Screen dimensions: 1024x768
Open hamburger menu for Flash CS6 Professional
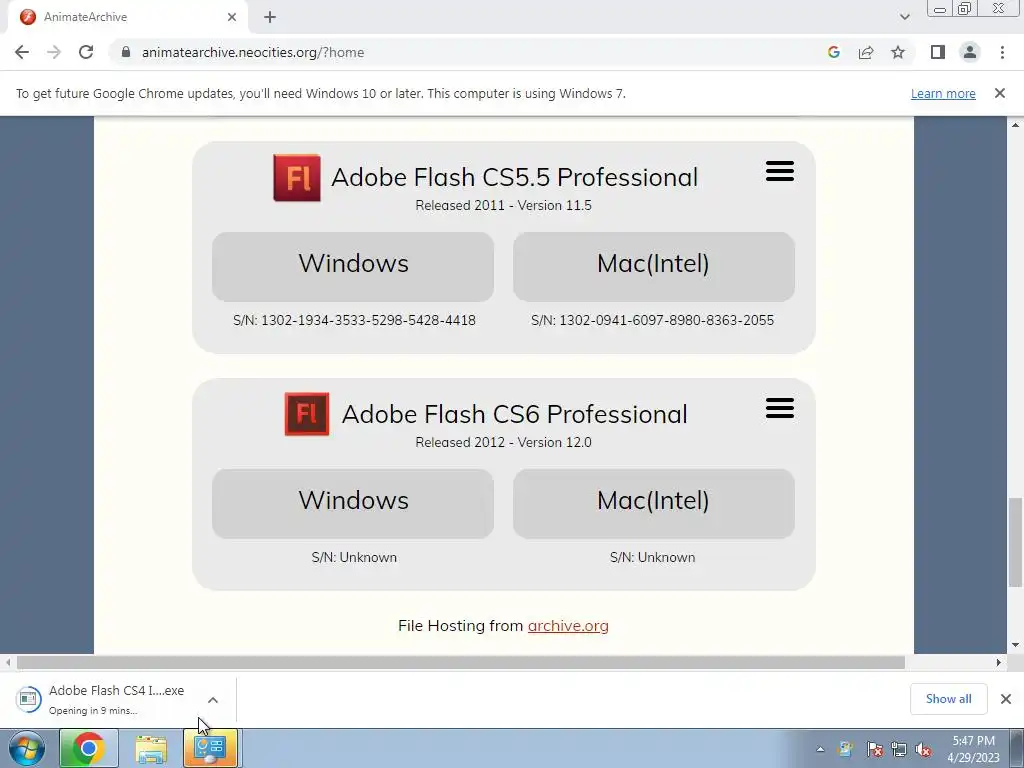[780, 408]
